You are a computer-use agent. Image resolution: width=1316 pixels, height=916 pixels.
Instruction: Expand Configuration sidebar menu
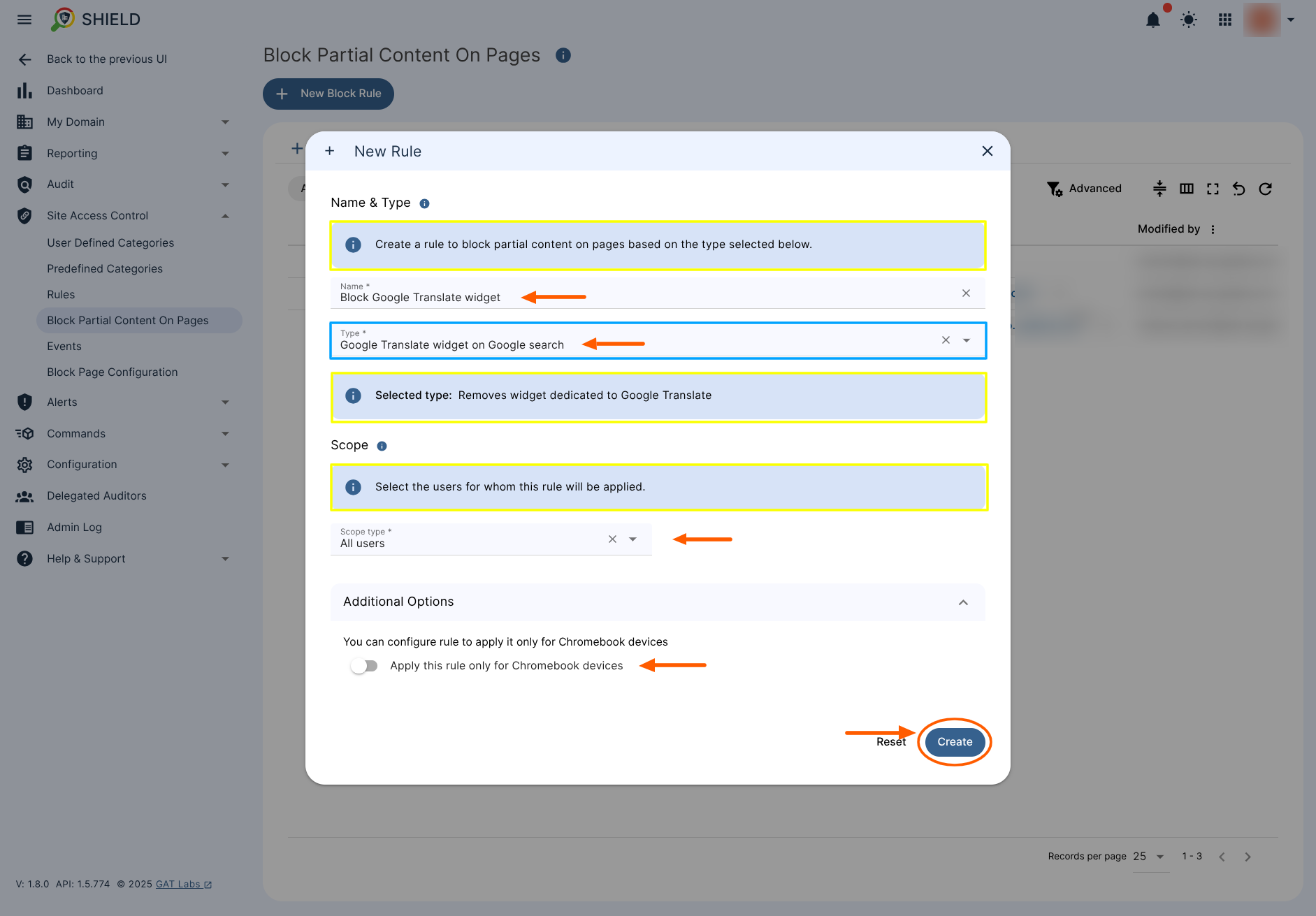225,465
